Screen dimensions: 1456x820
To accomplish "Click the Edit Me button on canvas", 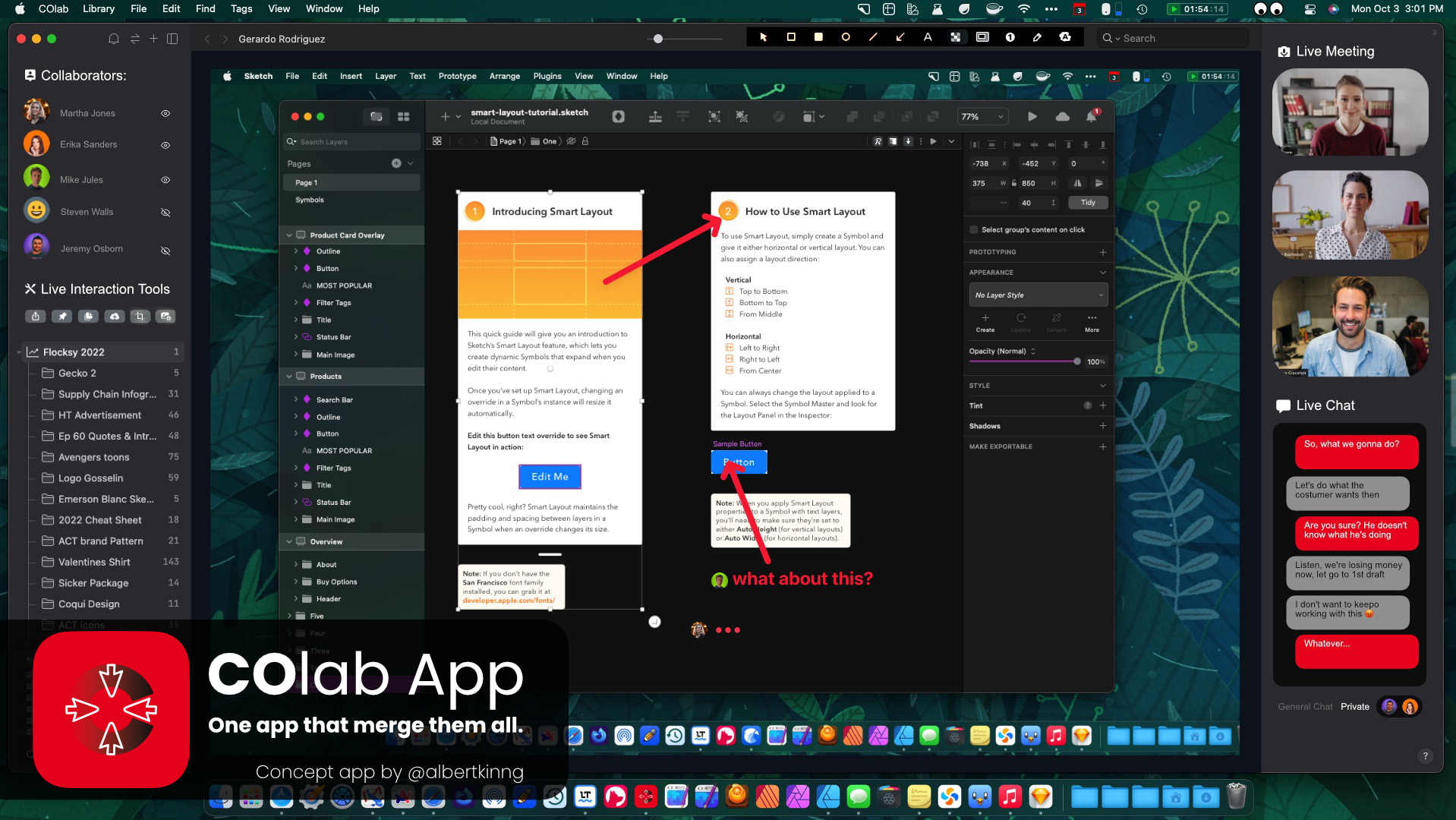I will point(550,477).
